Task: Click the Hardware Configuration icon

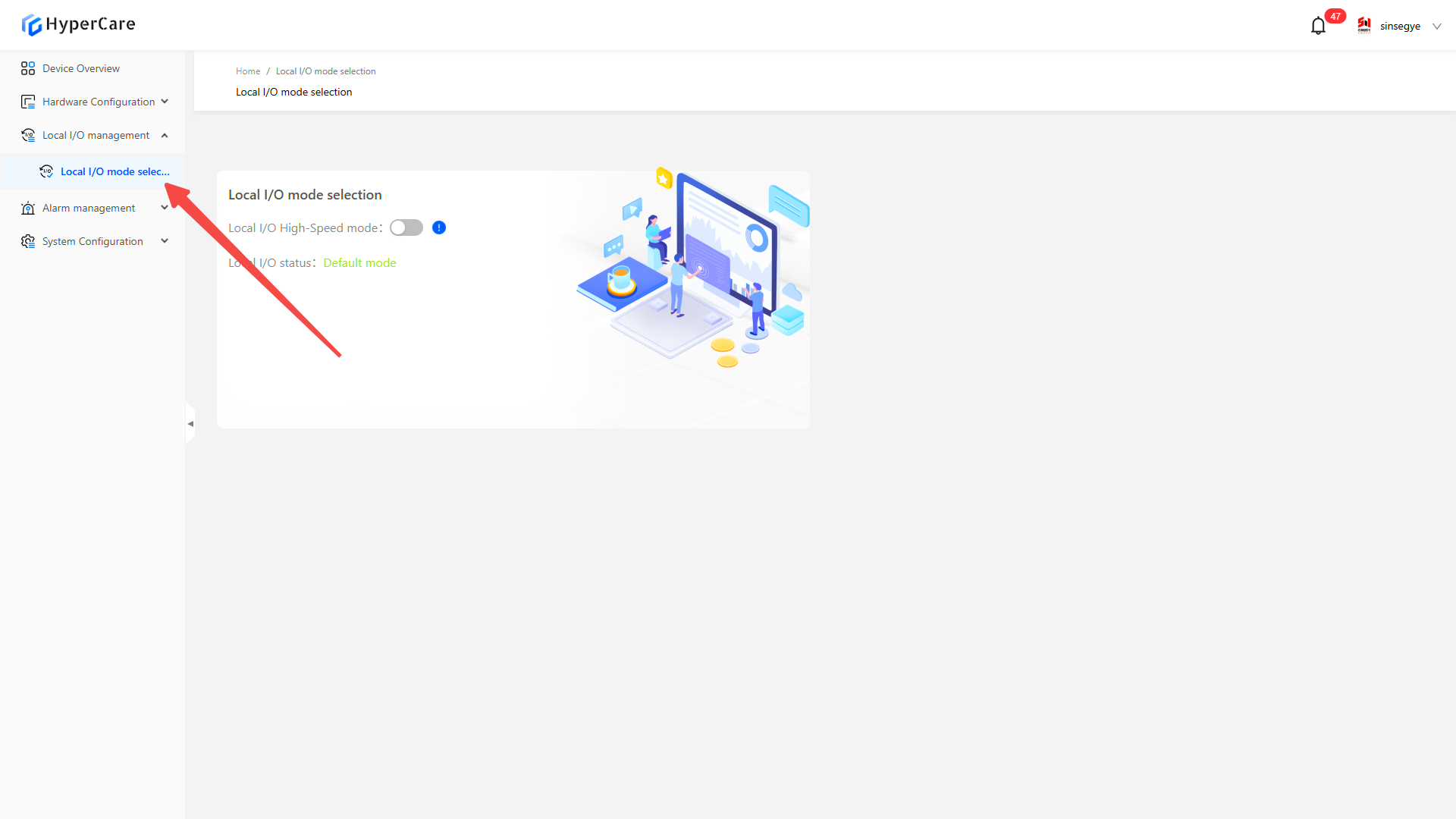Action: click(x=28, y=102)
